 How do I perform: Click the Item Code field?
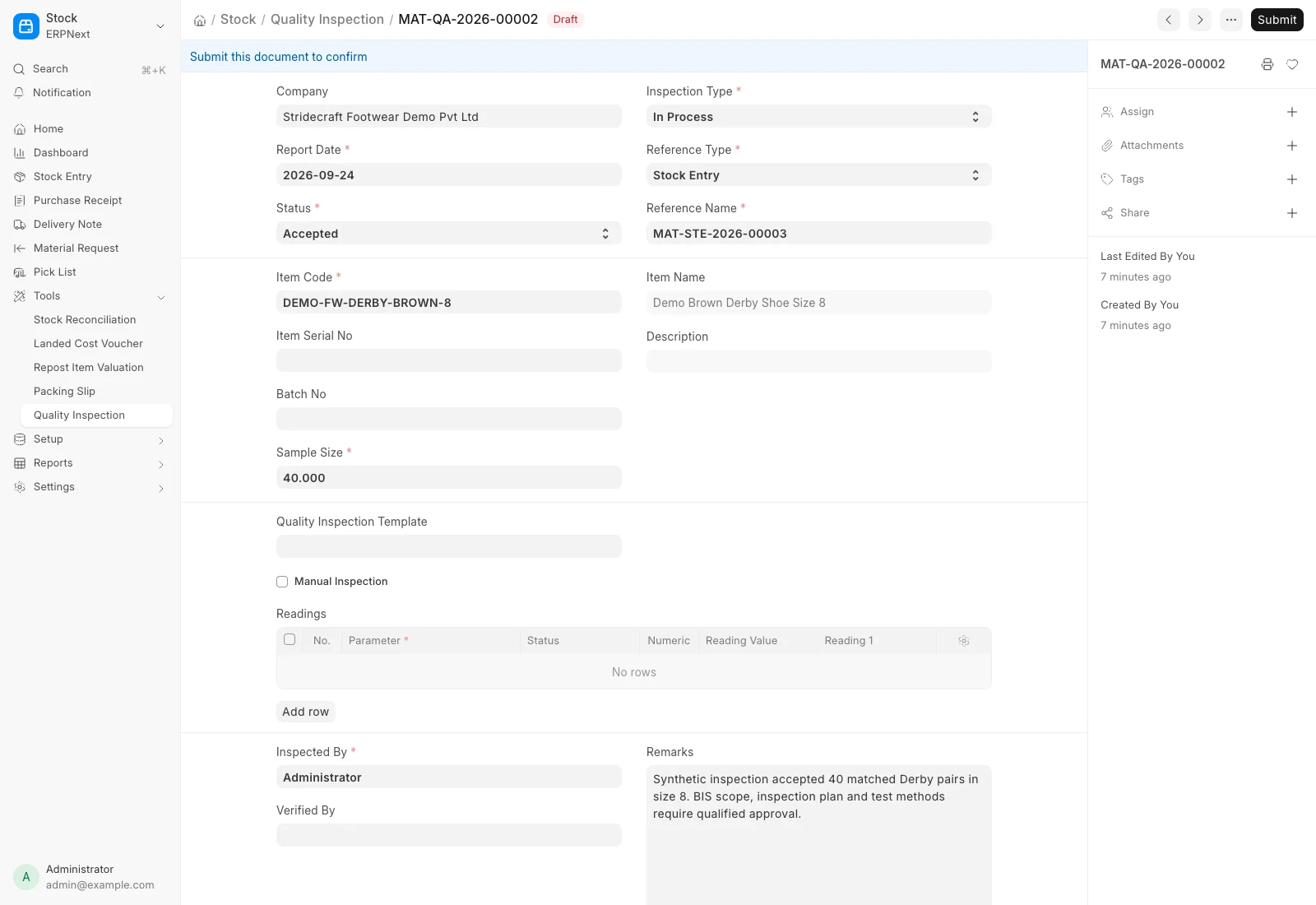point(448,303)
